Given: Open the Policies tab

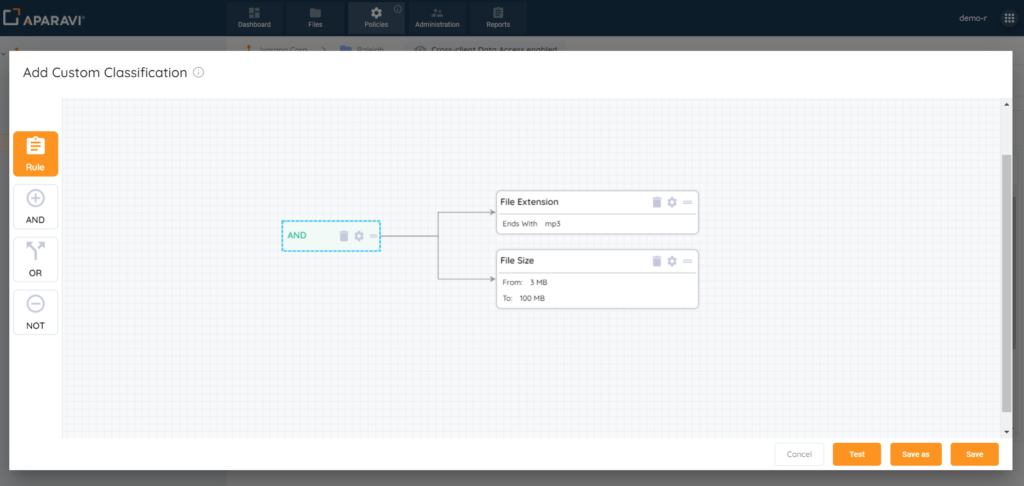Looking at the screenshot, I should pyautogui.click(x=376, y=17).
